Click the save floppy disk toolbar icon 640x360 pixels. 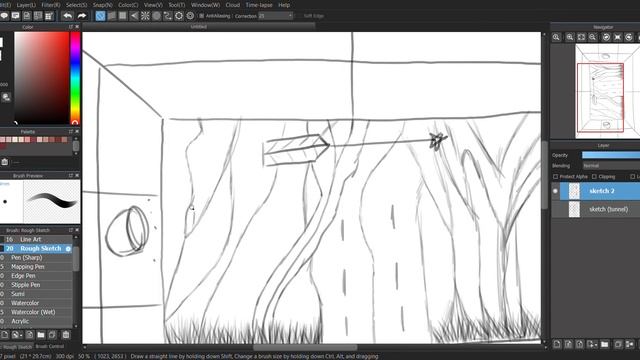[27, 16]
